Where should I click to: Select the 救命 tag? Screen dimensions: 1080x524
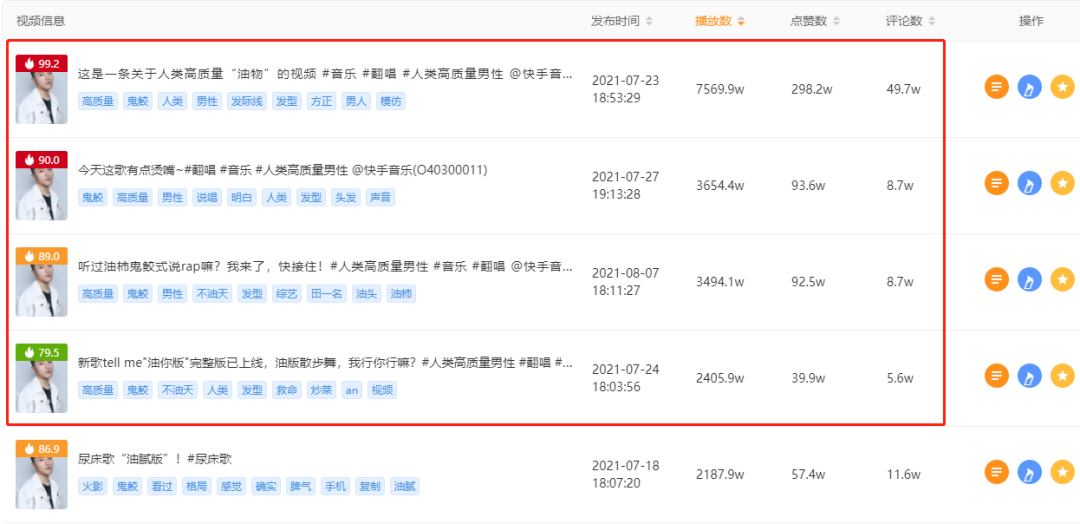pyautogui.click(x=287, y=390)
